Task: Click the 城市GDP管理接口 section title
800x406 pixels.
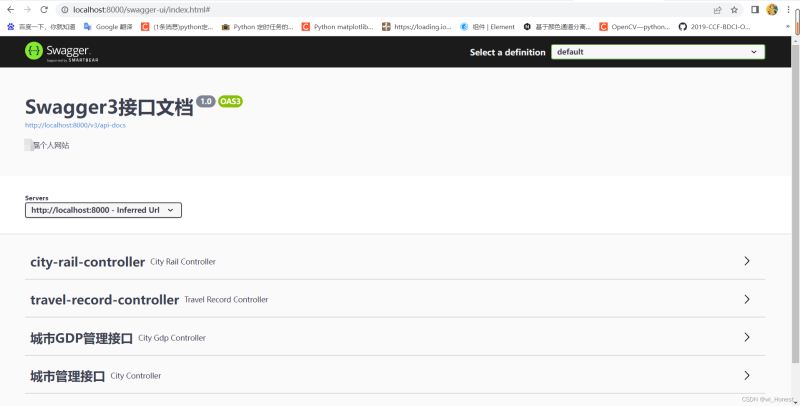Action: pyautogui.click(x=82, y=338)
